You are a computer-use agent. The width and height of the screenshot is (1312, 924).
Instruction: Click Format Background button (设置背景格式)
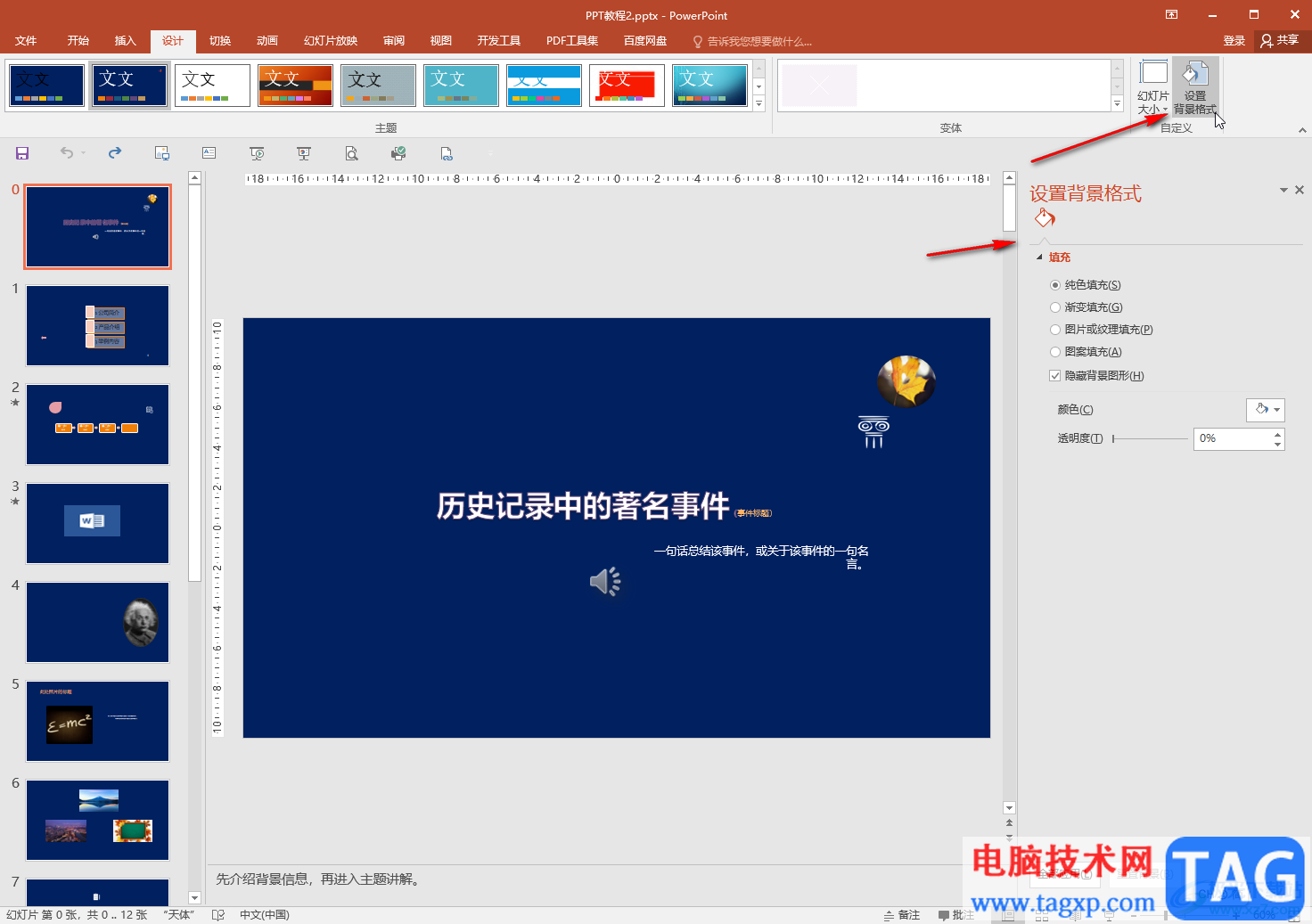point(1195,87)
